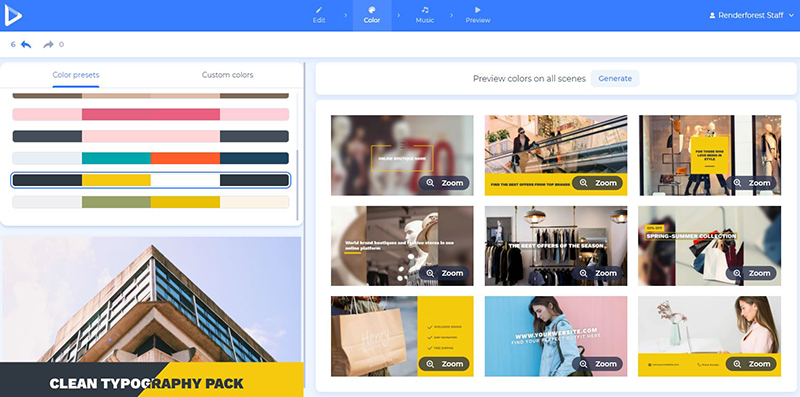Select the olive green and mustard preset
The height and width of the screenshot is (397, 800).
pyautogui.click(x=151, y=202)
